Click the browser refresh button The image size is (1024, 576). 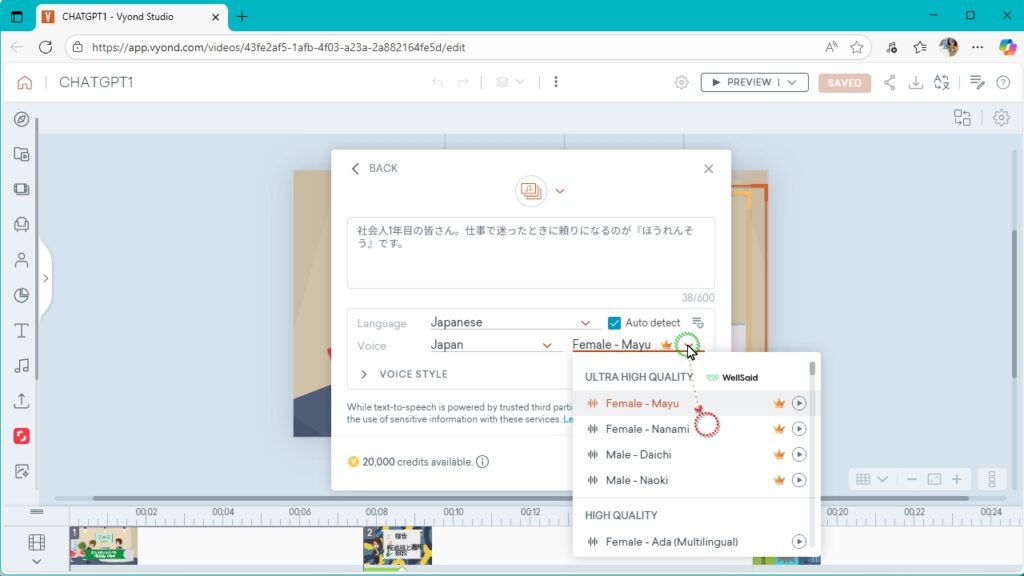[x=45, y=47]
